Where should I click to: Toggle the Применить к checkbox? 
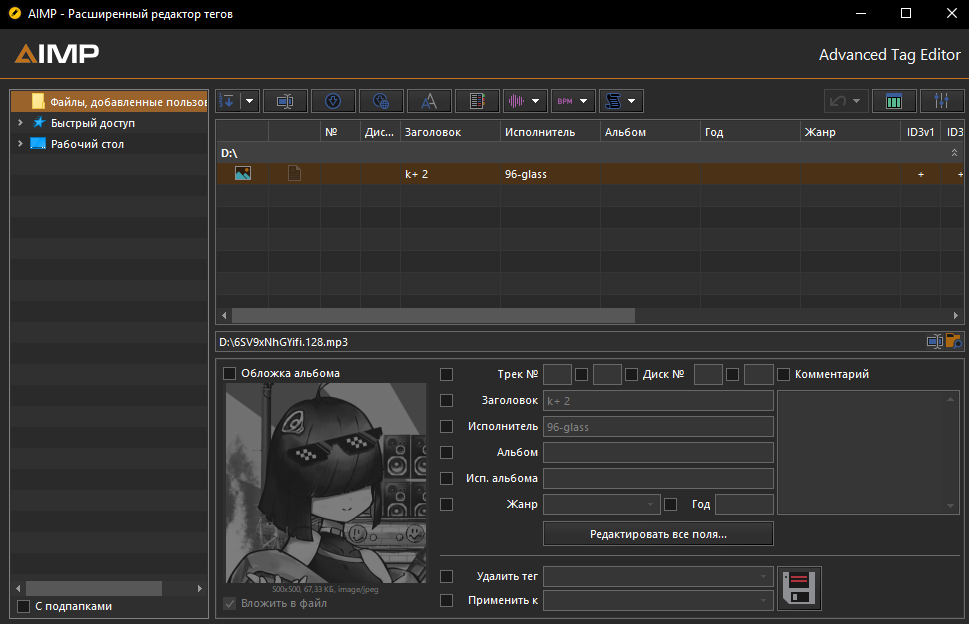pos(446,601)
